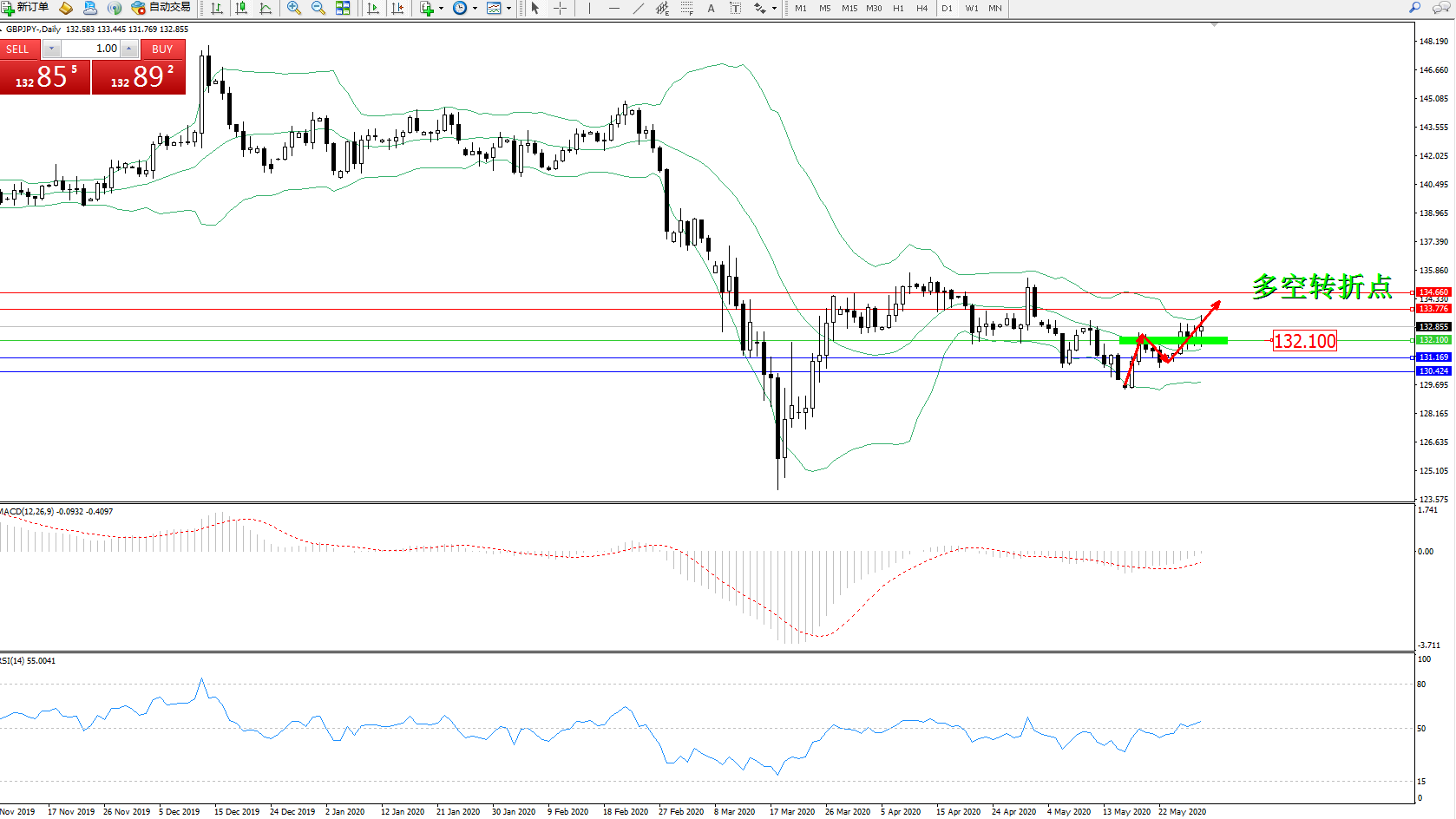
Task: Zoom out of the chart
Action: click(x=318, y=9)
